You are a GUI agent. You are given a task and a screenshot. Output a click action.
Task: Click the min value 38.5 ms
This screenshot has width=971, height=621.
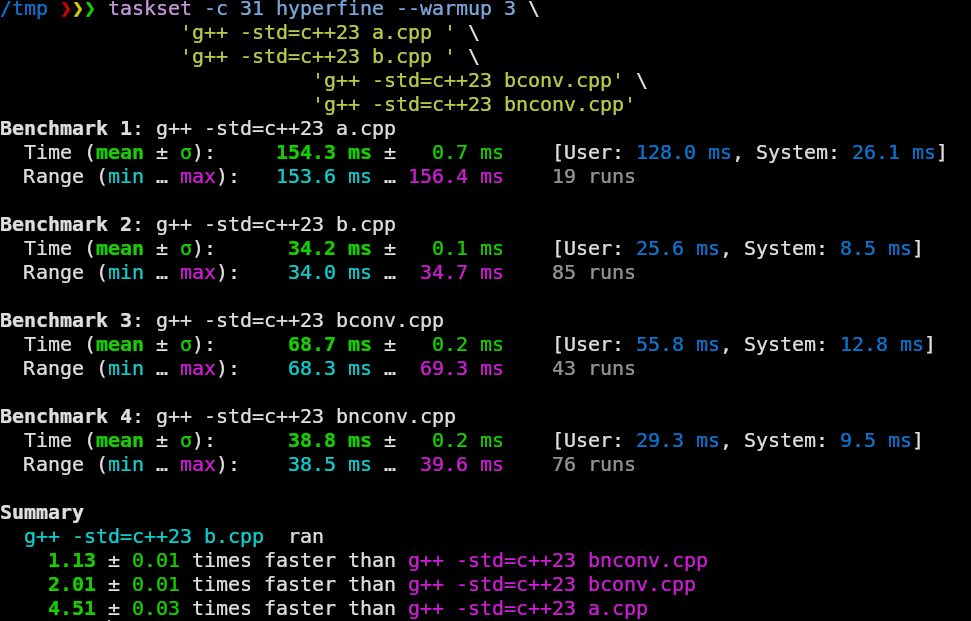(x=329, y=465)
